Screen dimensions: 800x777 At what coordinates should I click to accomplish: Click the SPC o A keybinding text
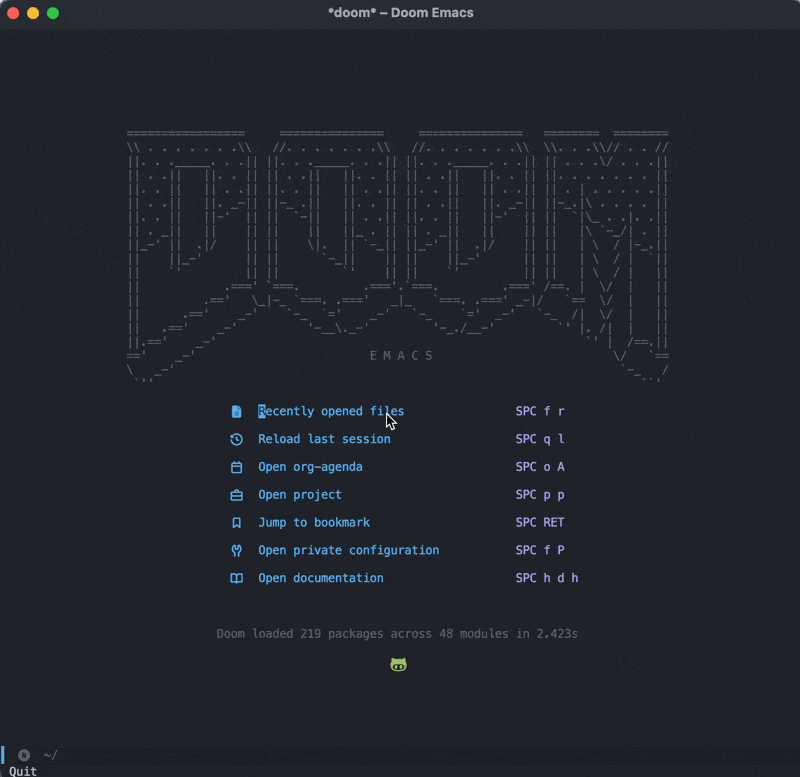point(540,467)
